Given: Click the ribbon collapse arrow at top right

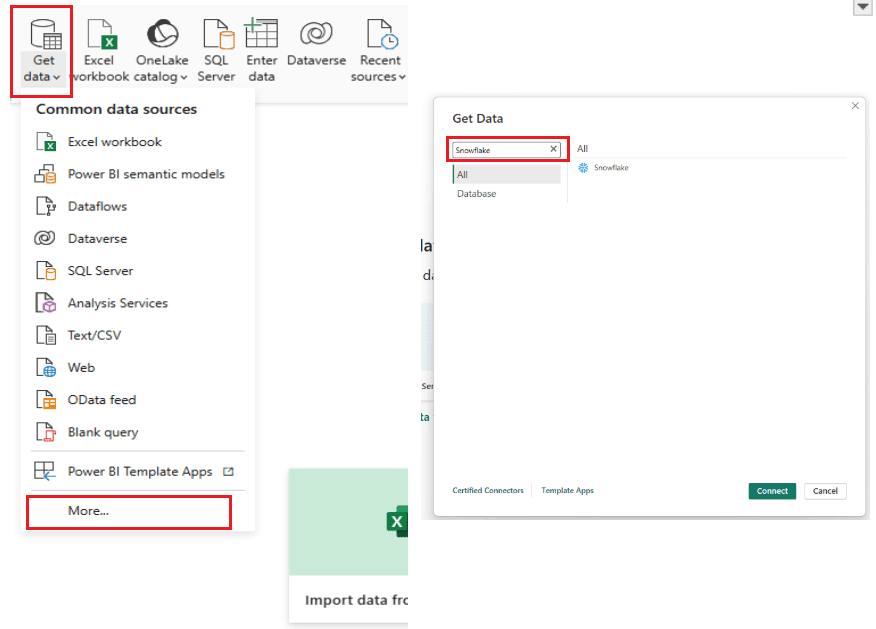Looking at the screenshot, I should [863, 7].
